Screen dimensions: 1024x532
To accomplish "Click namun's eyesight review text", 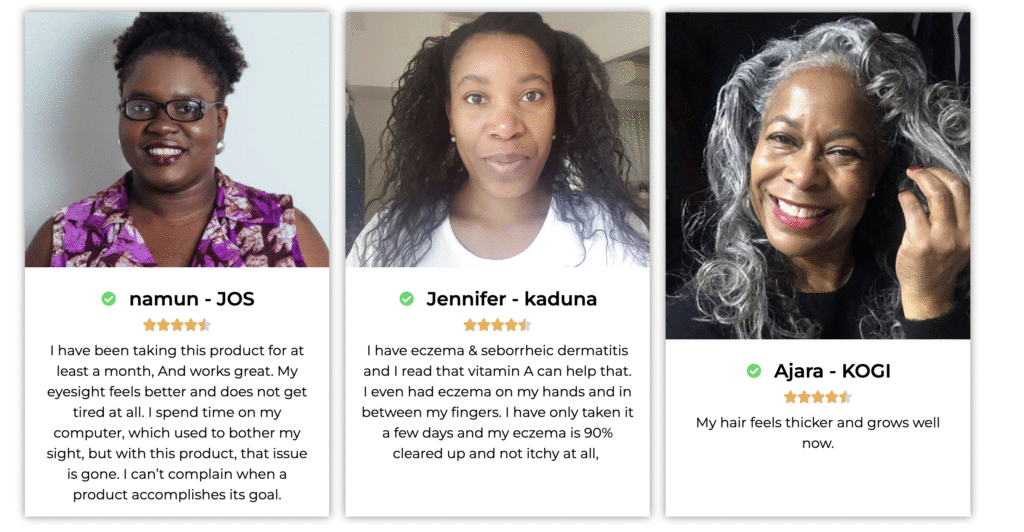I will click(177, 422).
